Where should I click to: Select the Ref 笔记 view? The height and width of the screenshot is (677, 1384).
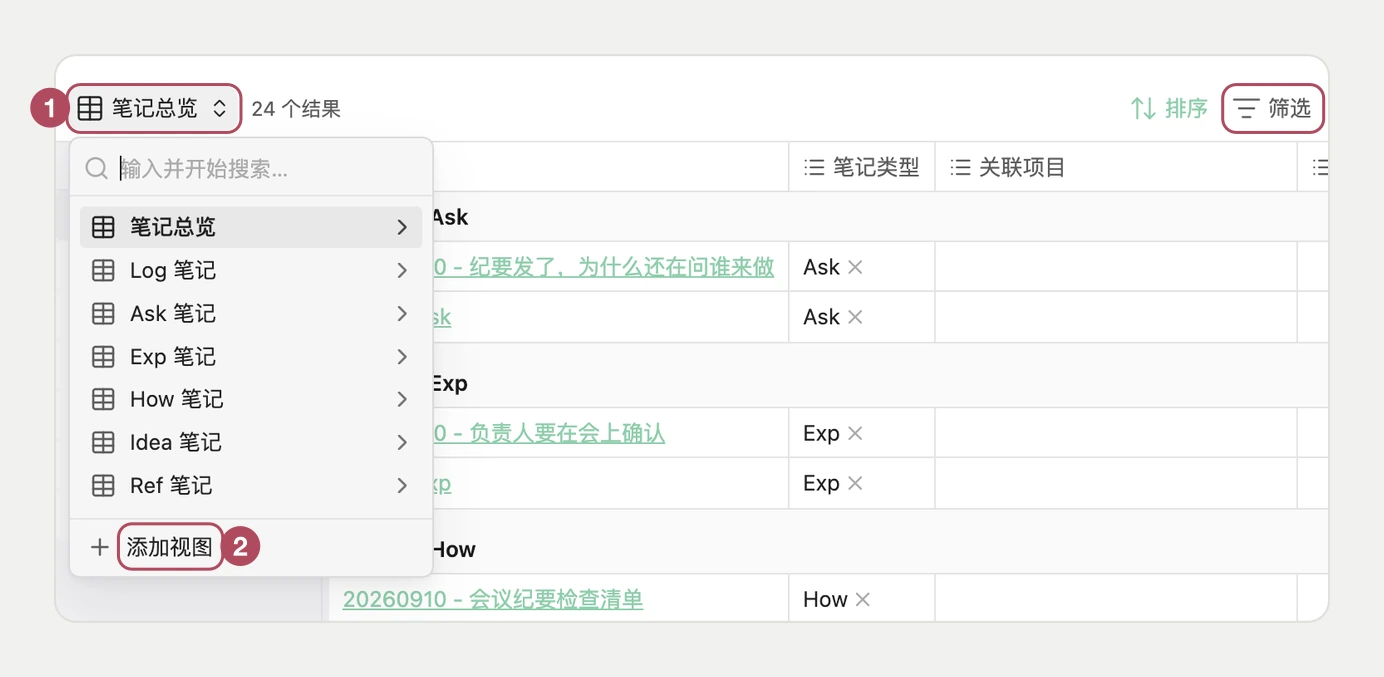(251, 485)
